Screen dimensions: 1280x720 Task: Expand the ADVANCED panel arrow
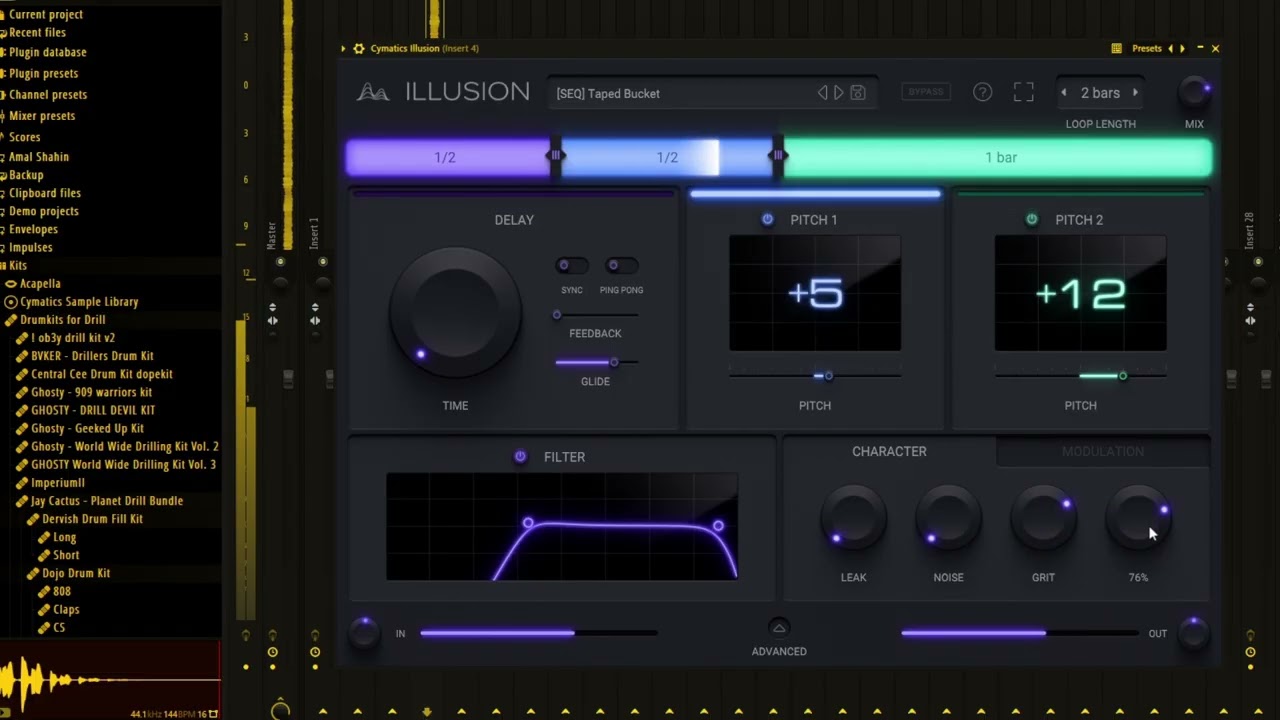[779, 628]
